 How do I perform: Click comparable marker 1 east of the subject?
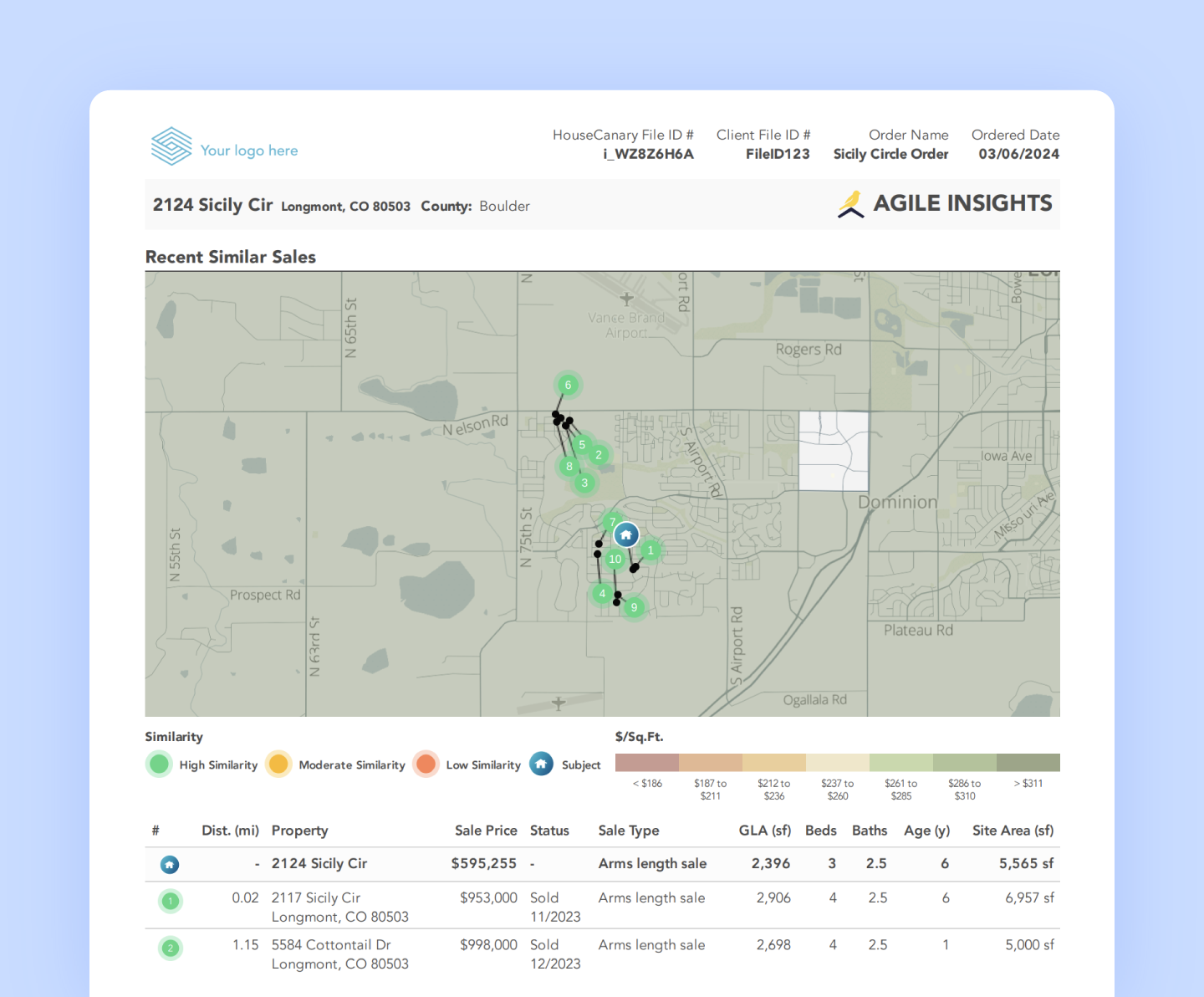click(x=651, y=550)
